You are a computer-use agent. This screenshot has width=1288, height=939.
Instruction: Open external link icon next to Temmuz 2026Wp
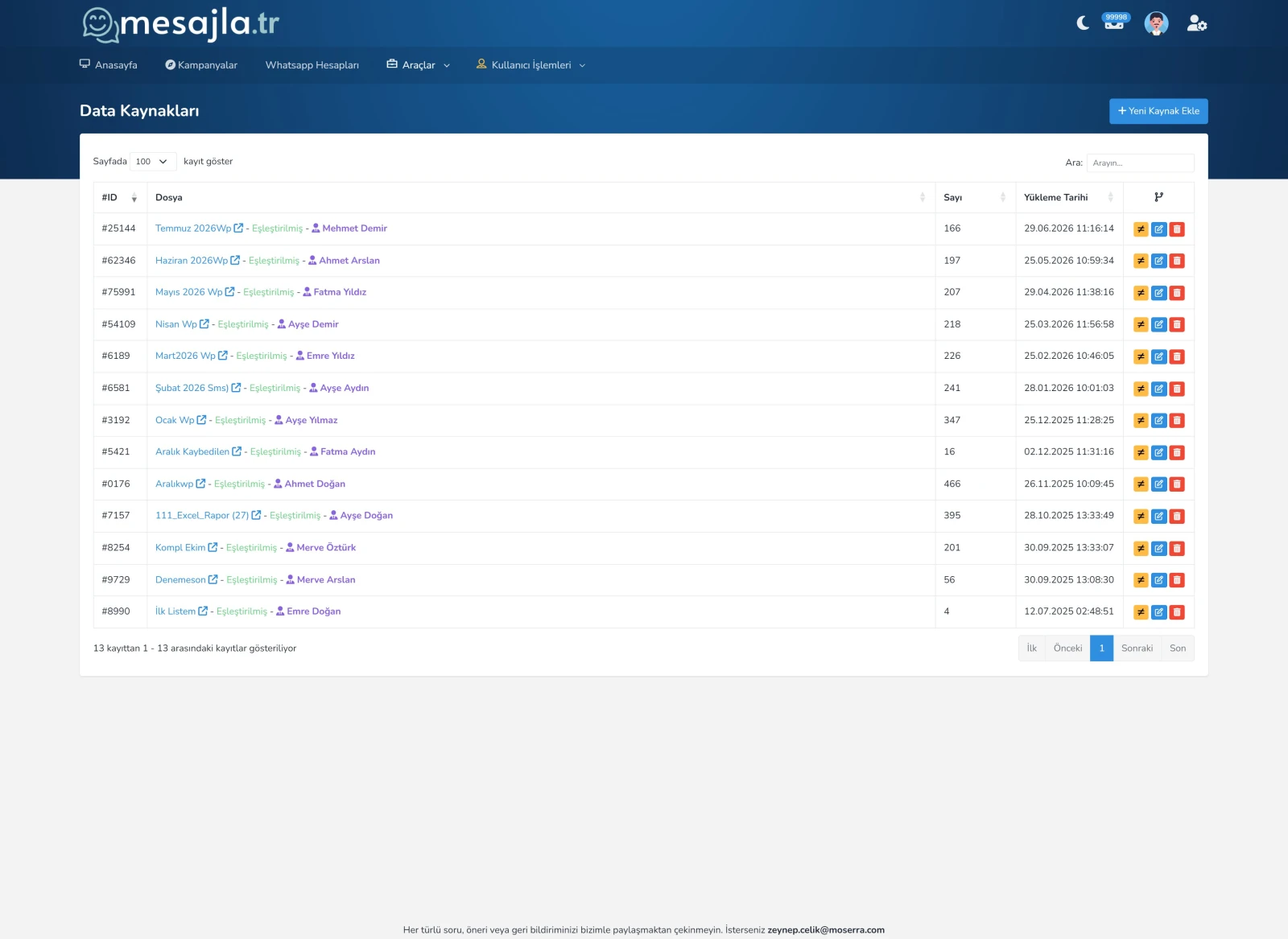point(238,229)
